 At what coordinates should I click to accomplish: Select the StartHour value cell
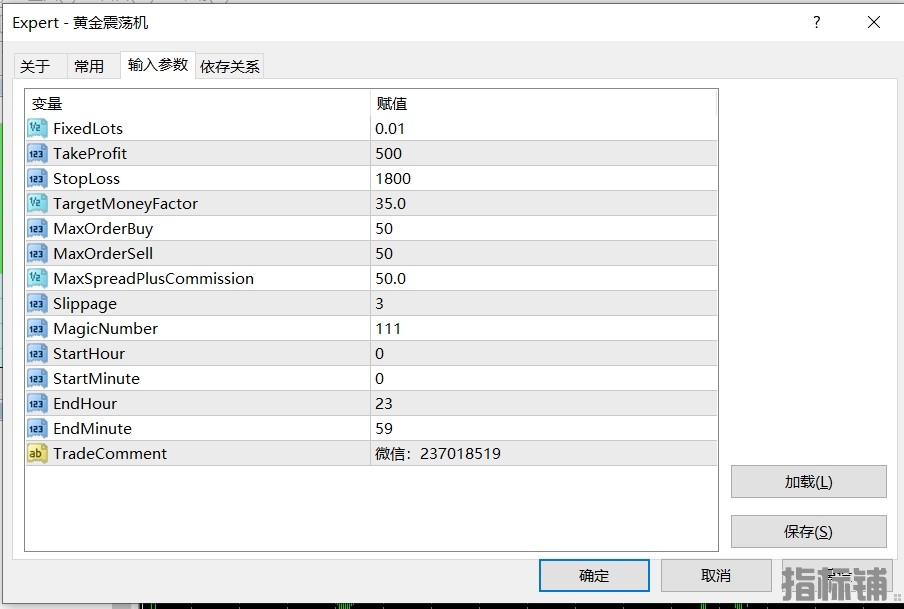(x=543, y=353)
